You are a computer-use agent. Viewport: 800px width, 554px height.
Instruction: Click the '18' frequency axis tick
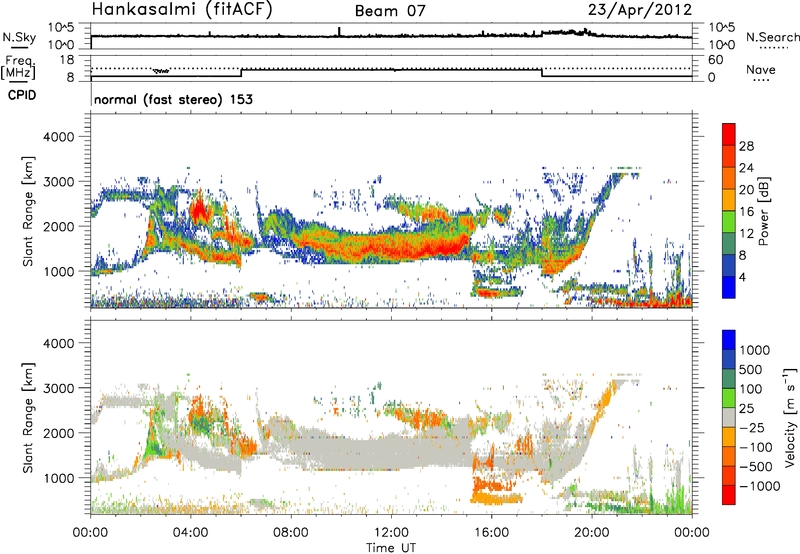pos(67,60)
